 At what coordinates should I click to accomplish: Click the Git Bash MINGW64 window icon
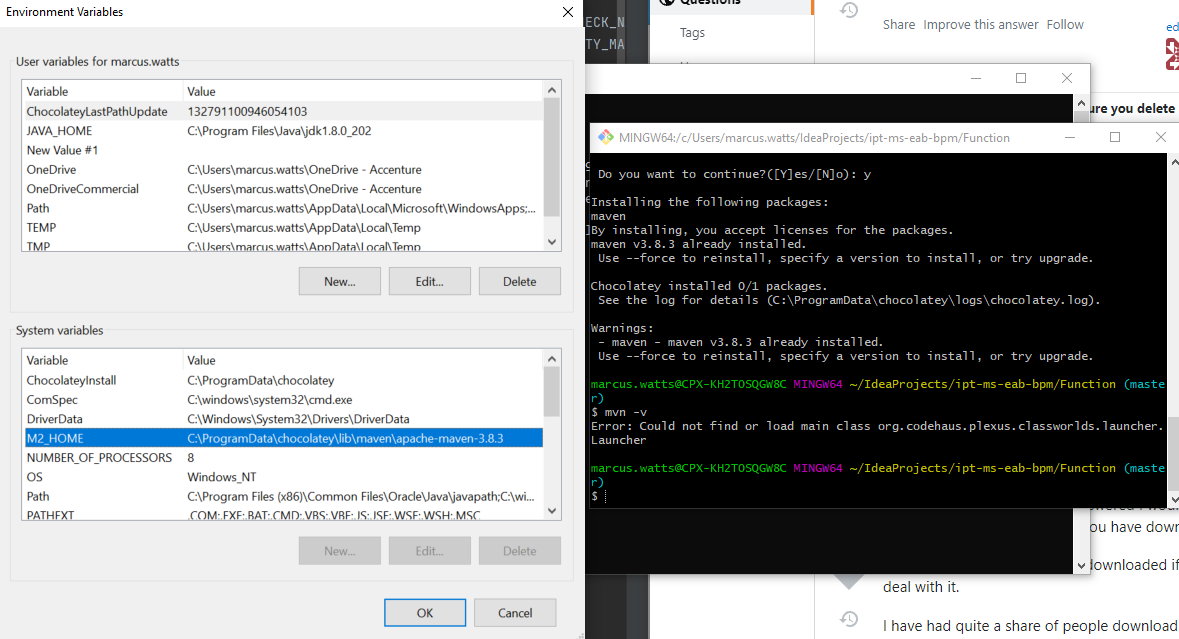coord(605,138)
